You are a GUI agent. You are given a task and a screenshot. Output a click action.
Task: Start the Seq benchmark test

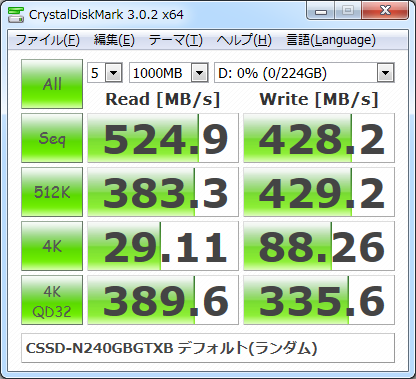[x=52, y=138]
